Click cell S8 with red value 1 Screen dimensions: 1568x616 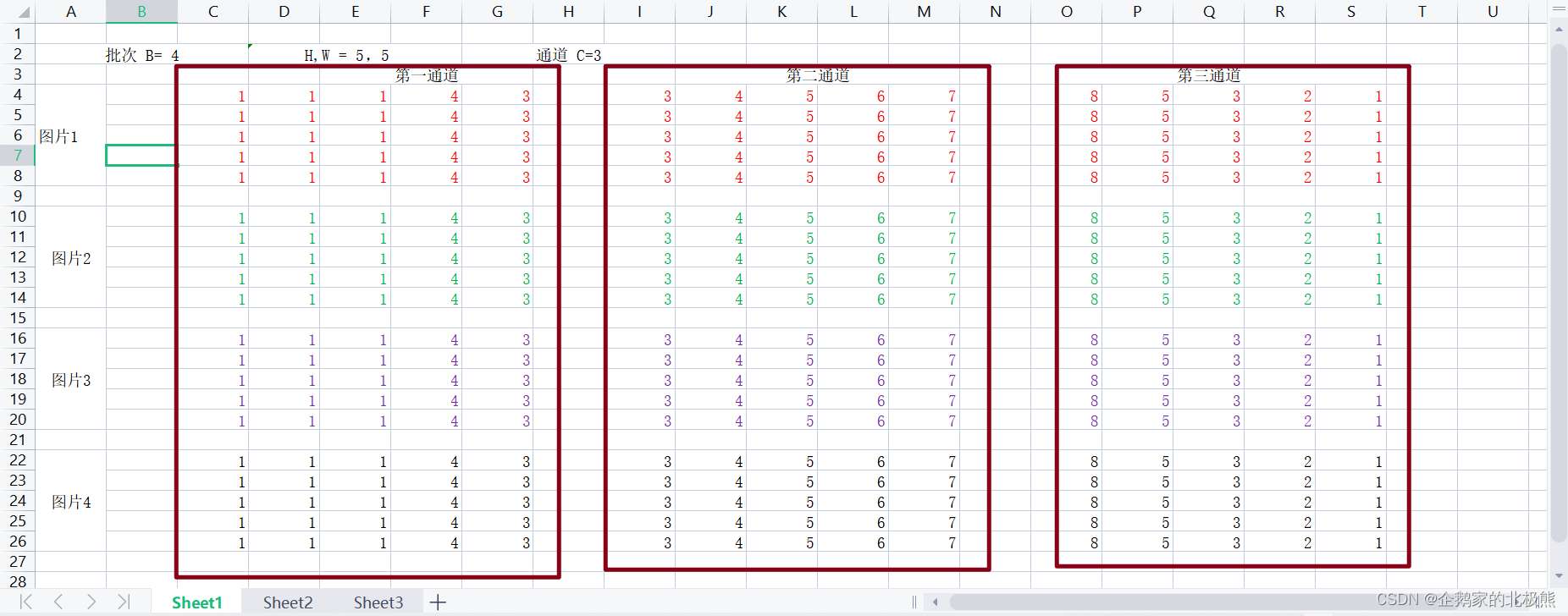1350,176
